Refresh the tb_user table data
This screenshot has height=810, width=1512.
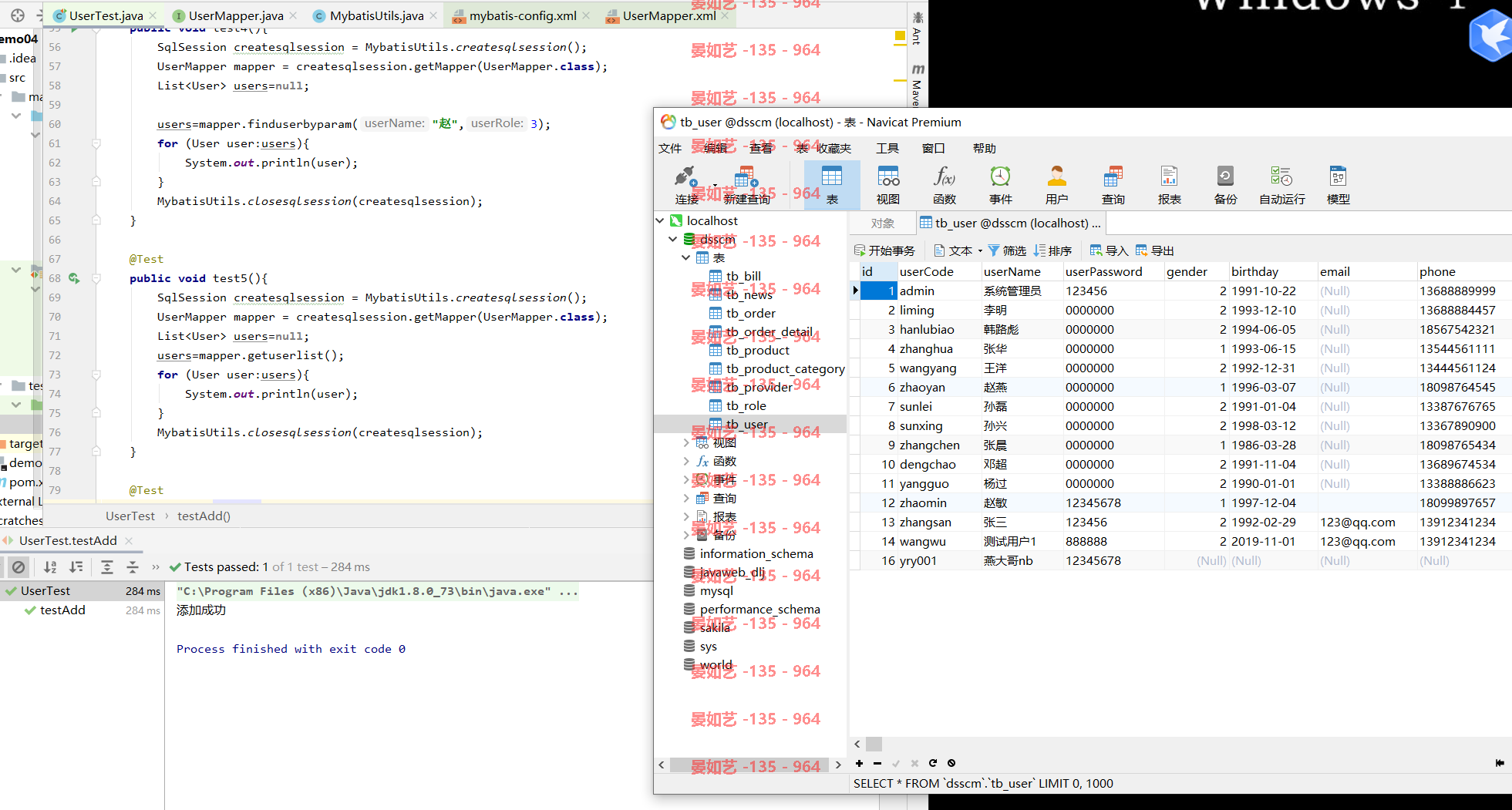pyautogui.click(x=933, y=763)
